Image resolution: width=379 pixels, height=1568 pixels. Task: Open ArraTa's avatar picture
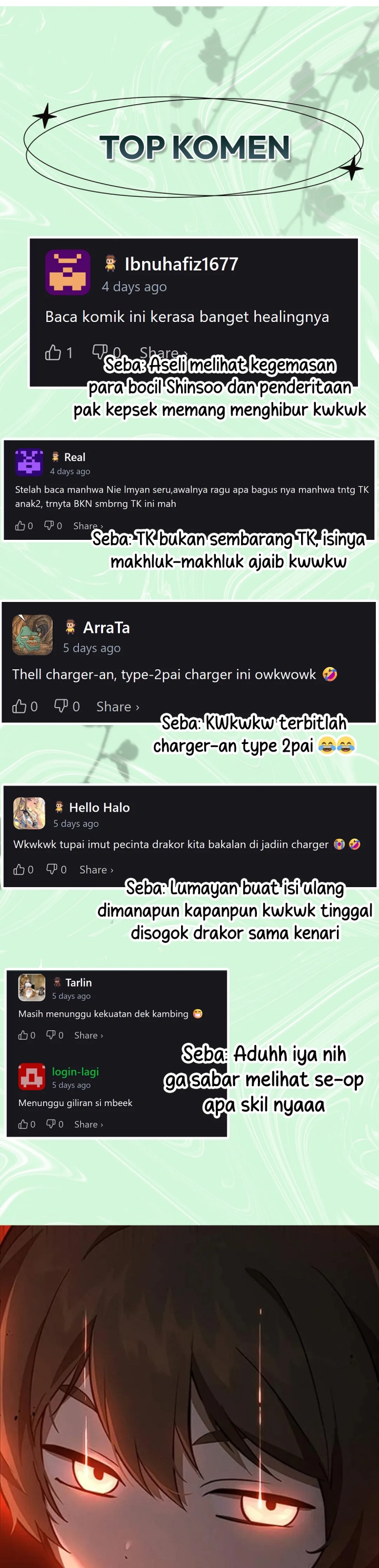coord(32,635)
